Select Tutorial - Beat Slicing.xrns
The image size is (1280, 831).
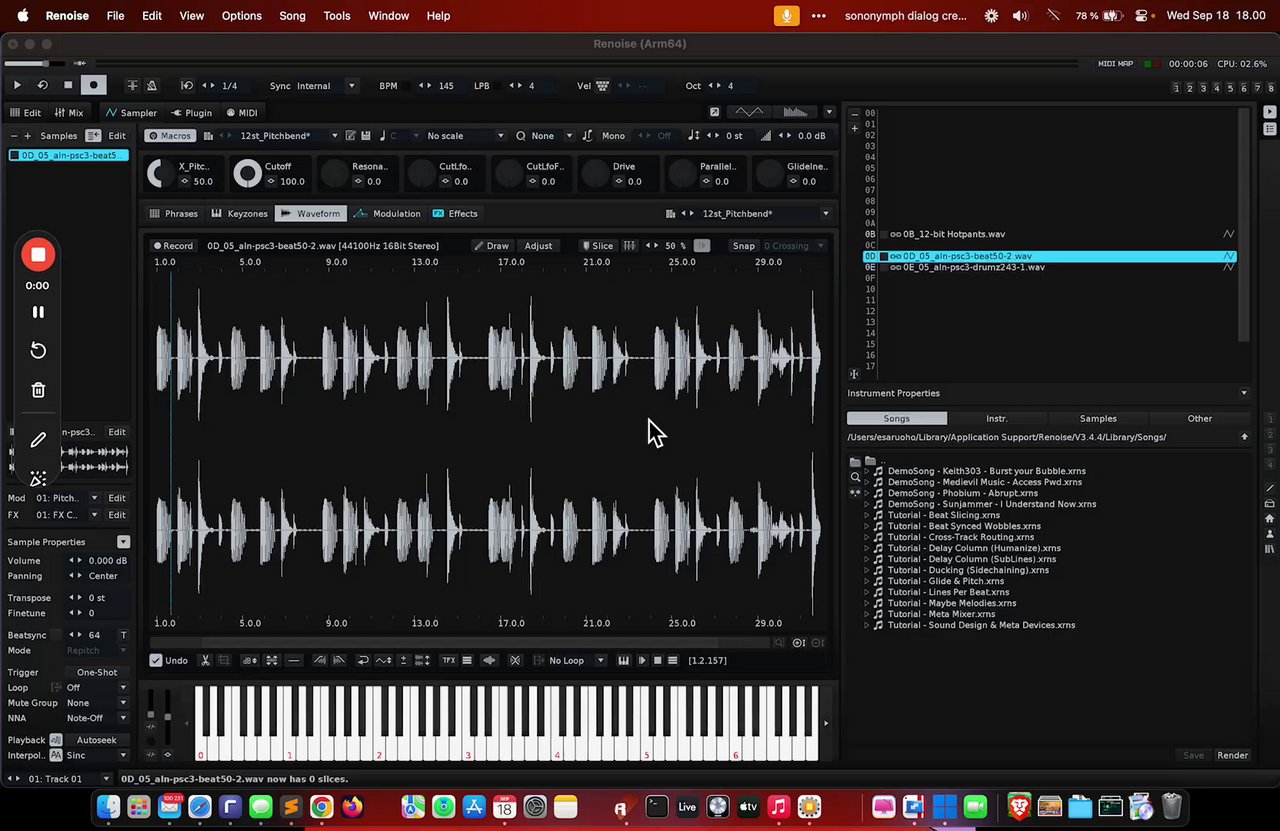943,515
